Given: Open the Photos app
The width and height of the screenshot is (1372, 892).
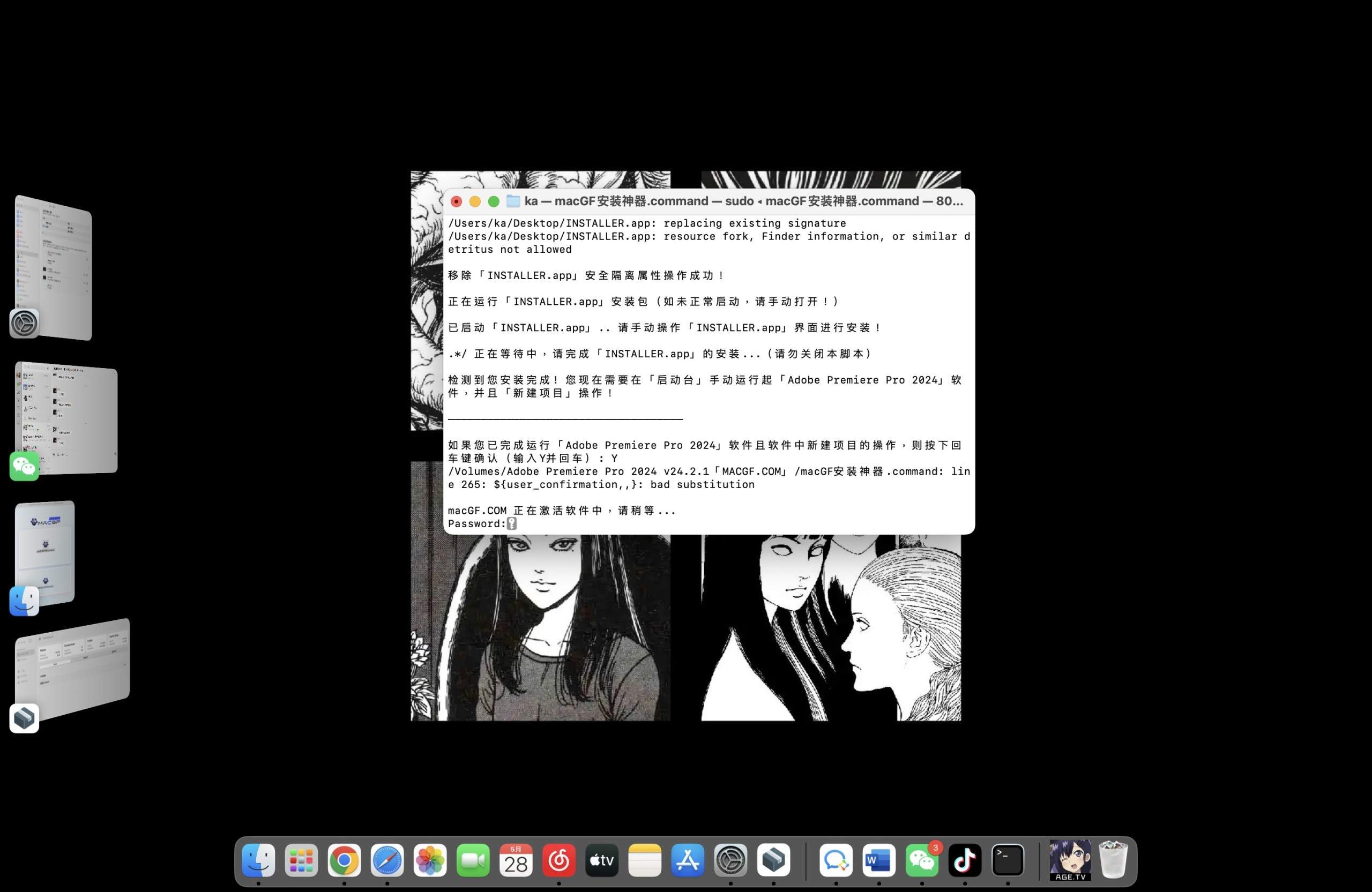Looking at the screenshot, I should pos(430,861).
